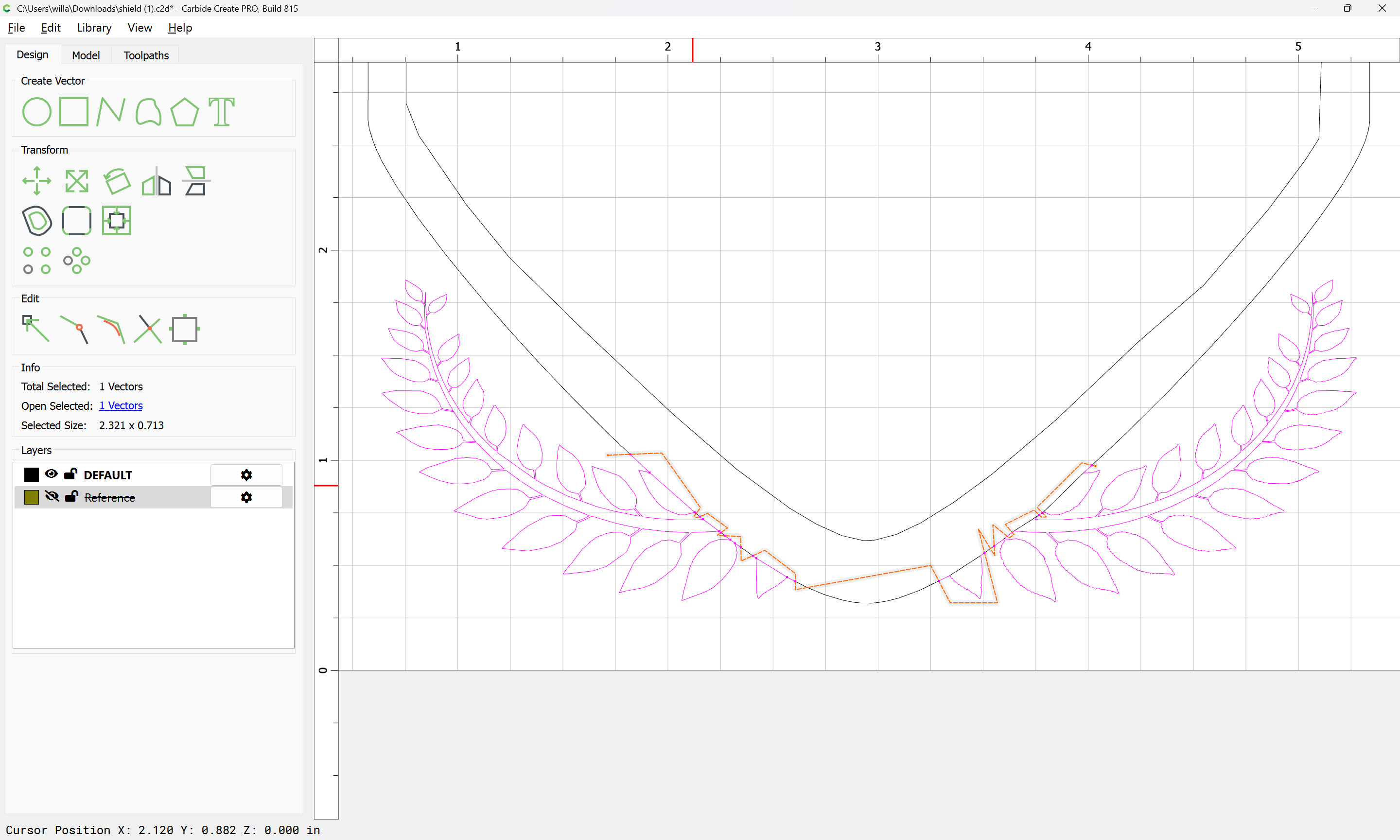This screenshot has height=840, width=1400.
Task: Activate the Node Edit tool
Action: point(35,329)
